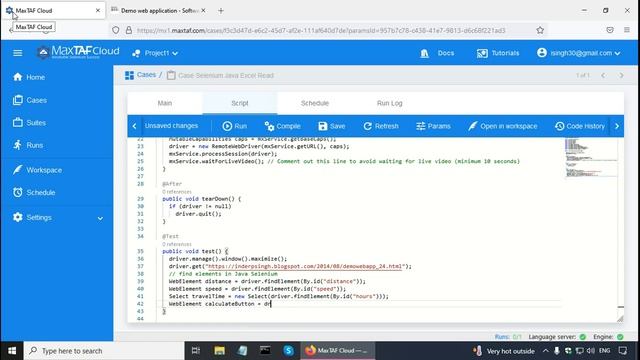Open Code History toolbar button
This screenshot has height=360, width=640.
point(580,126)
